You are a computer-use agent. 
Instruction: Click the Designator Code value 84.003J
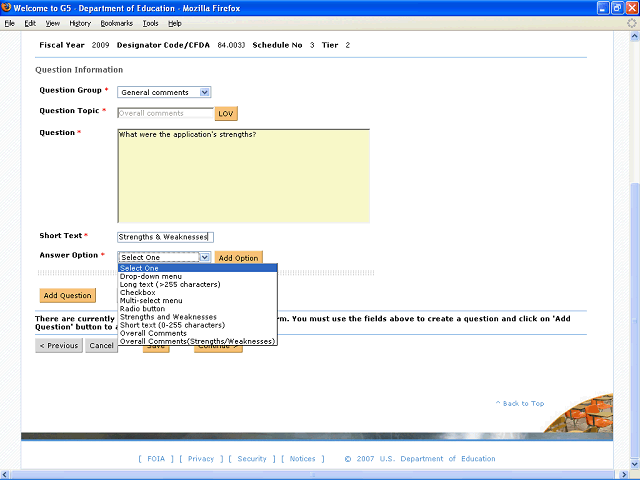tap(231, 45)
